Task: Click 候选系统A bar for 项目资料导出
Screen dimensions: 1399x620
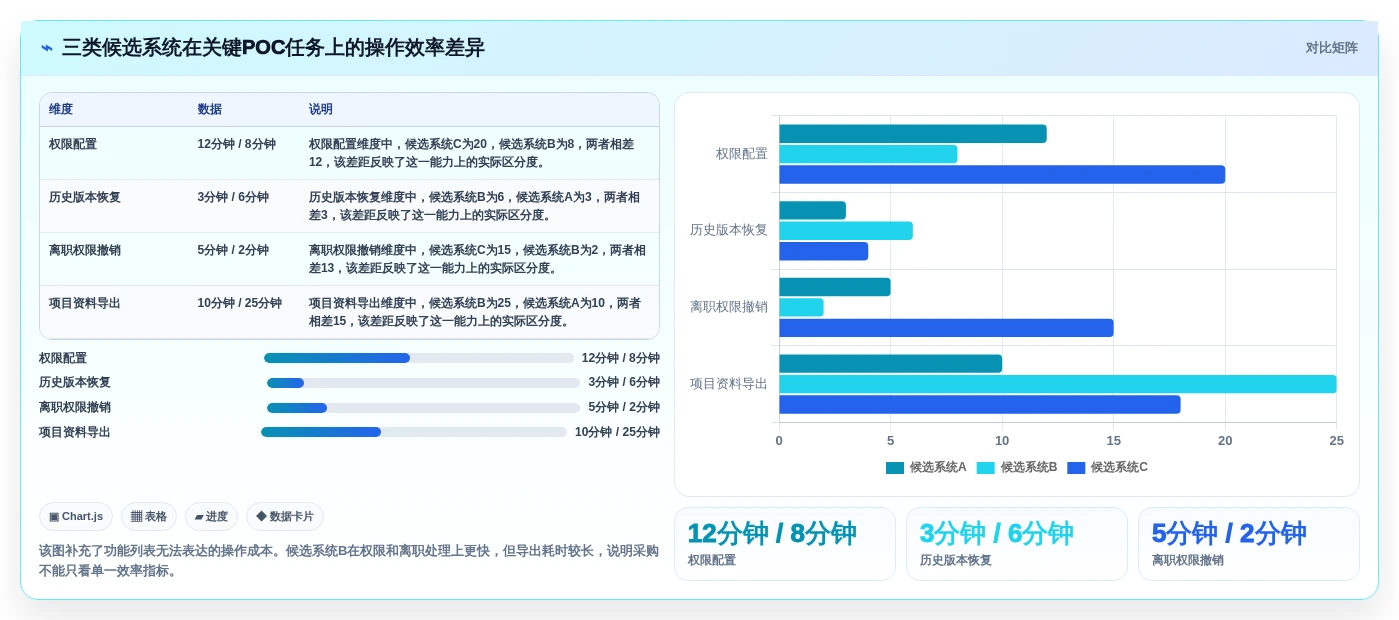Action: [890, 364]
